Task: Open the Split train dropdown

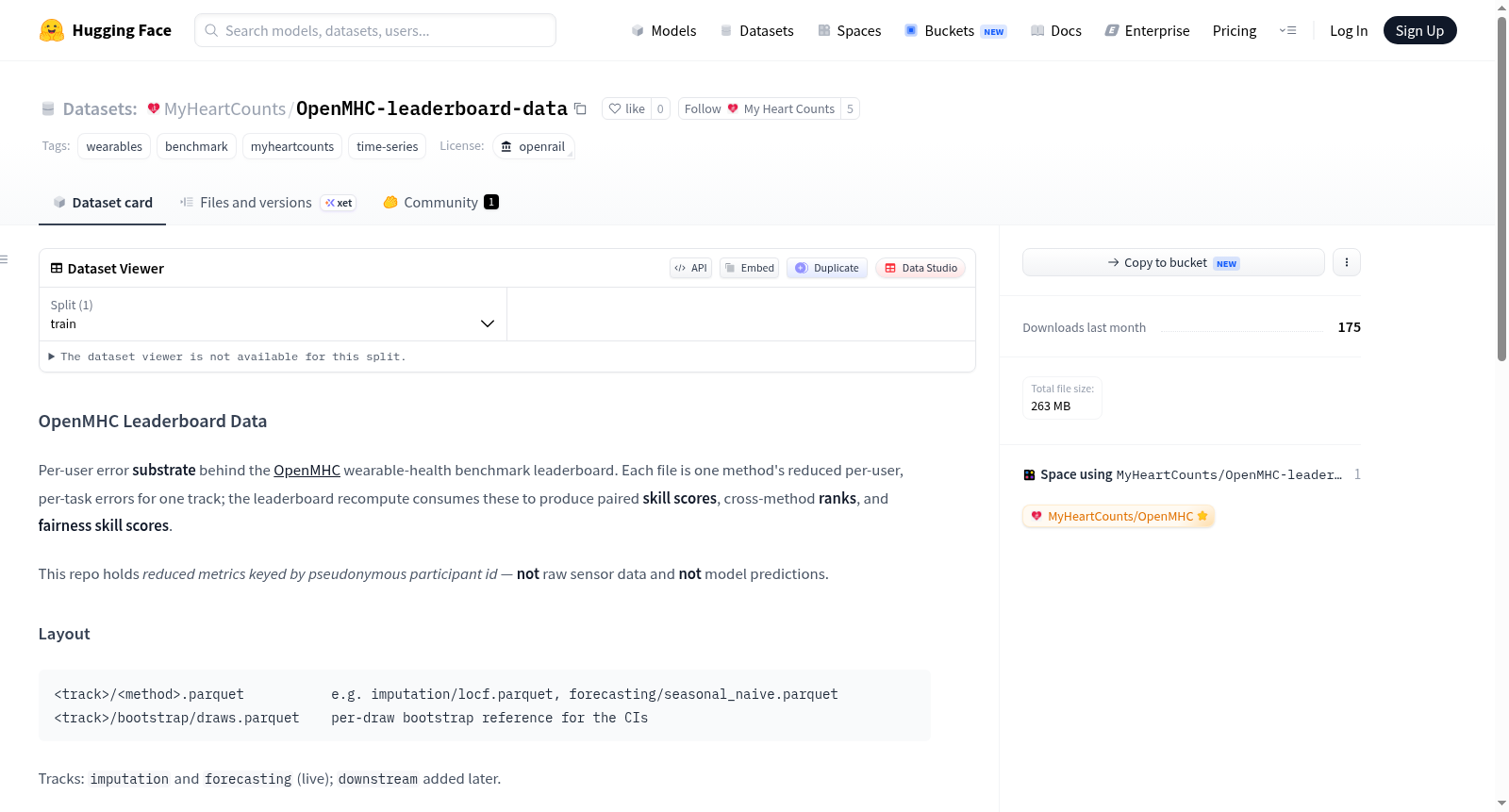Action: tap(273, 314)
